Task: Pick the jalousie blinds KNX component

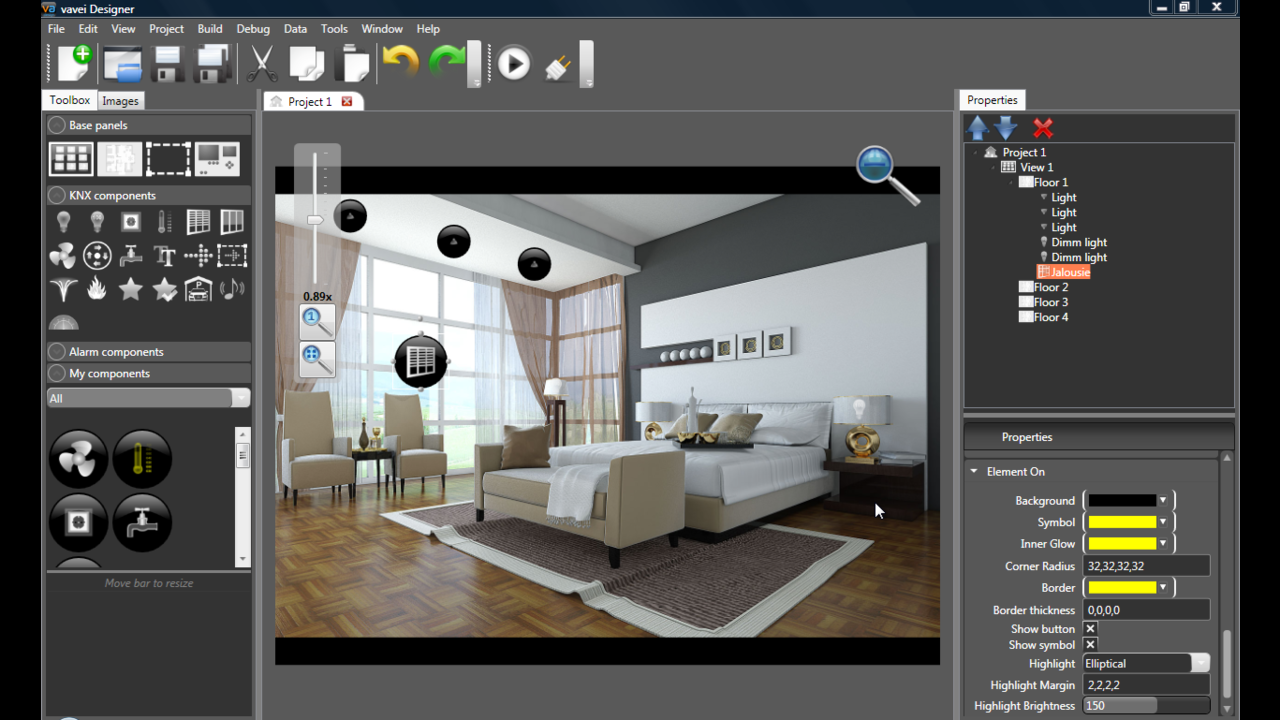Action: click(198, 221)
